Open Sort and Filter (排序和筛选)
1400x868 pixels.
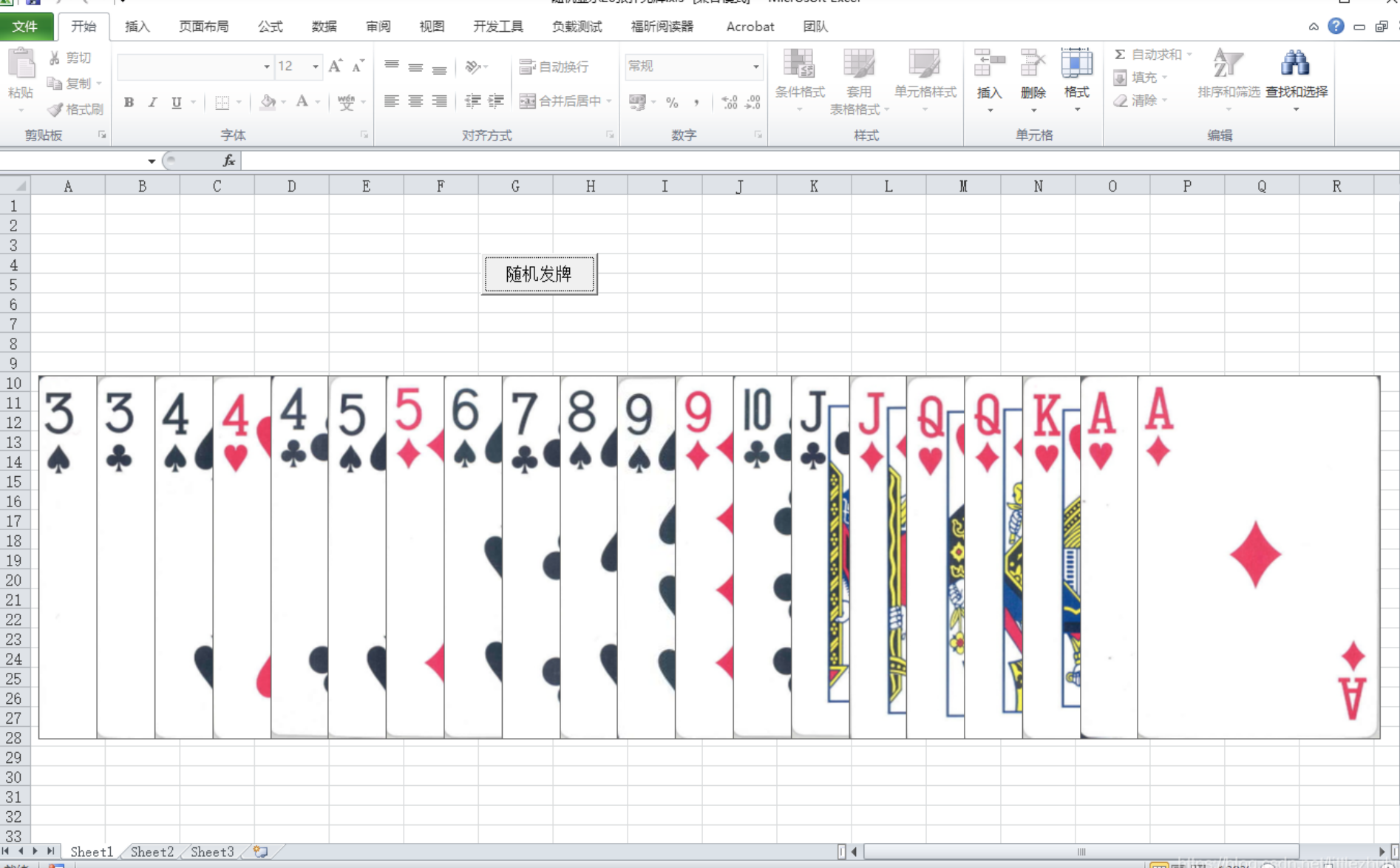(x=1229, y=80)
